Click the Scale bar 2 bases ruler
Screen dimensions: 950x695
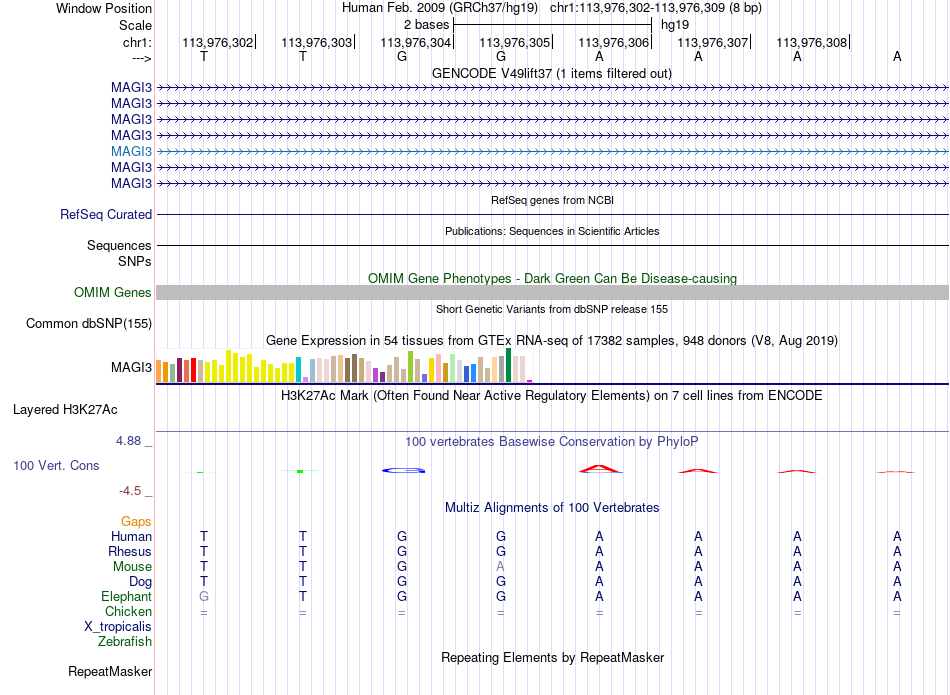552,25
